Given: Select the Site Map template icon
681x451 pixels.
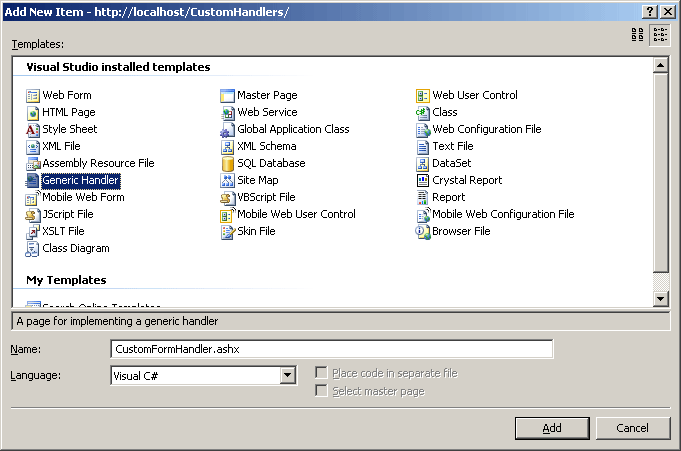Looking at the screenshot, I should point(228,181).
